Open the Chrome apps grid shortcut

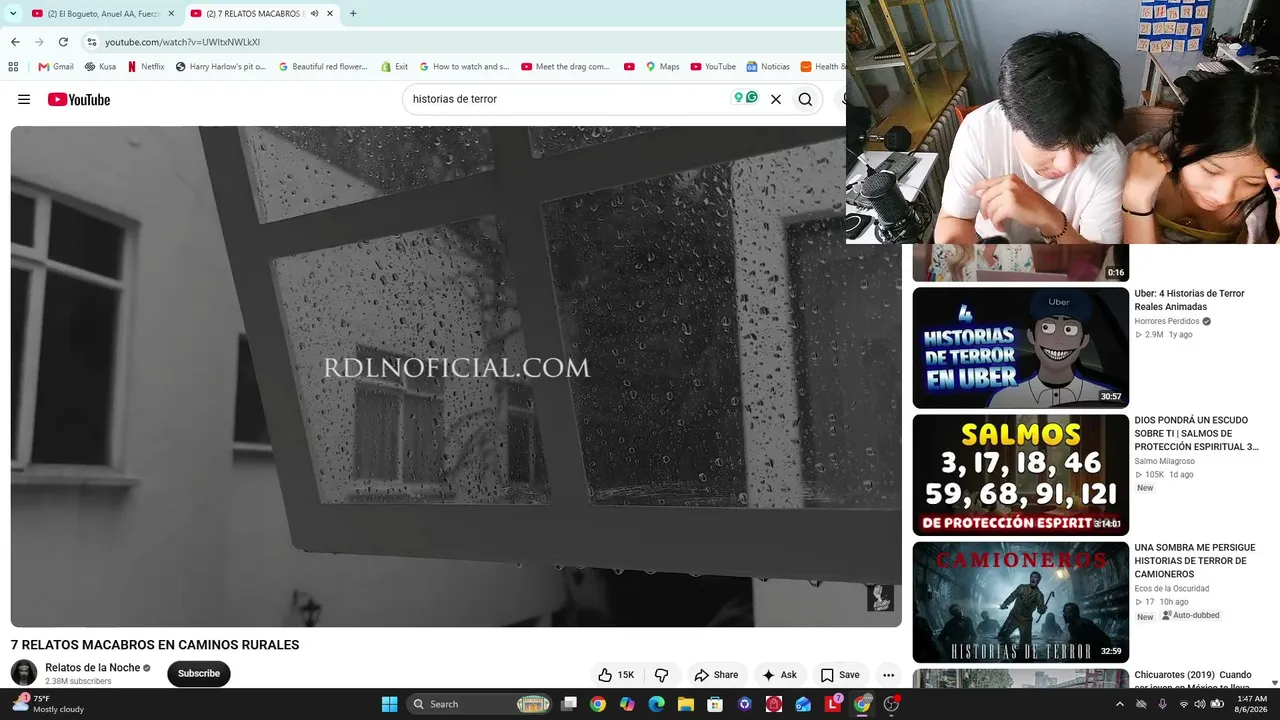[13, 67]
